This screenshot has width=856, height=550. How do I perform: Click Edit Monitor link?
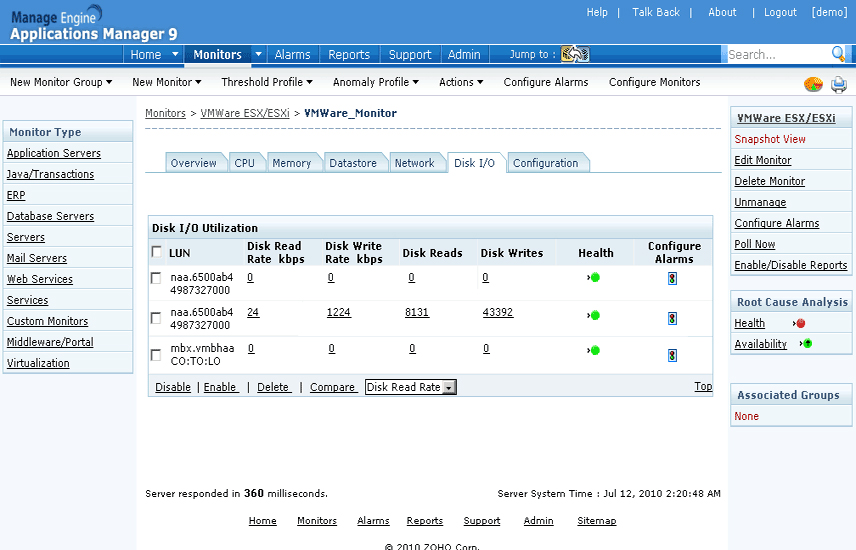click(x=763, y=160)
